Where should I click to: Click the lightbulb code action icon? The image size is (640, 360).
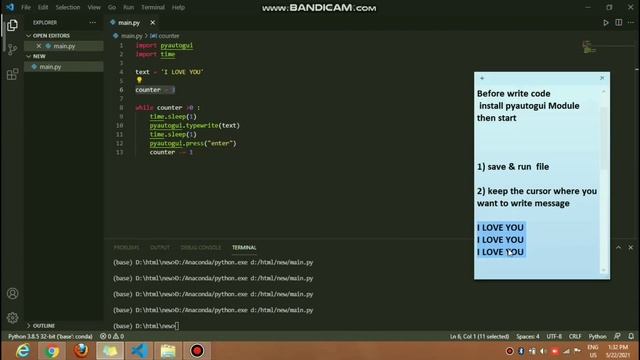tap(139, 80)
